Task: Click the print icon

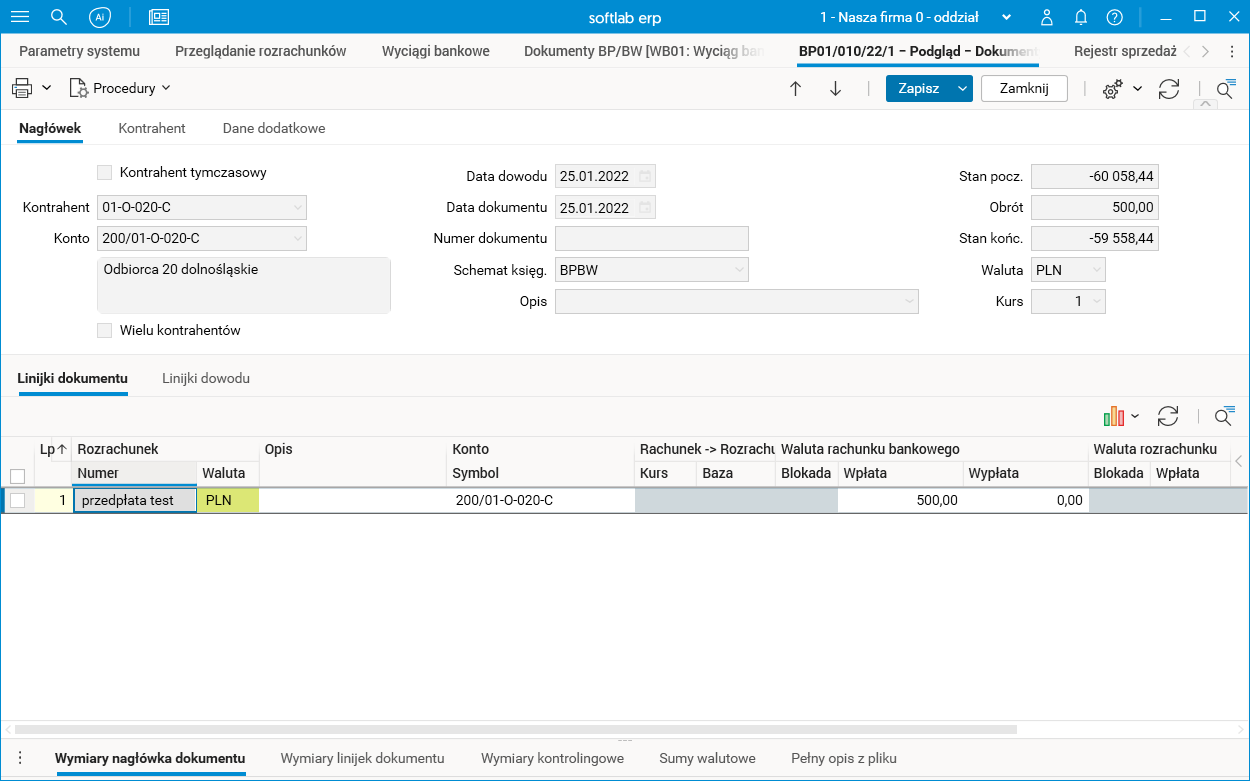Action: click(22, 88)
